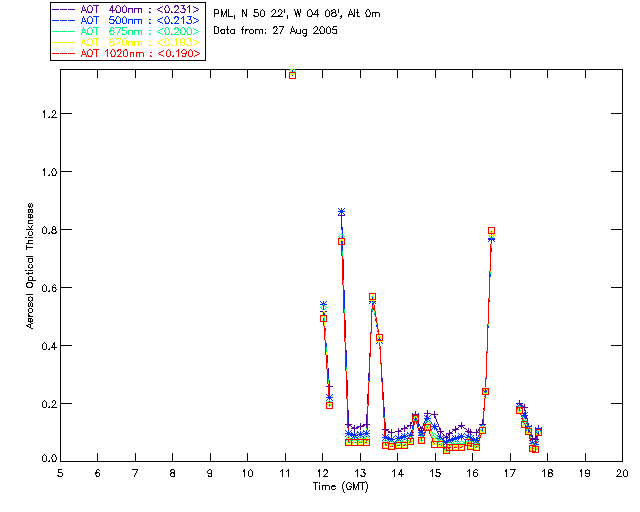Click the 0.8 y-axis tick label
This screenshot has width=640, height=512.
click(49, 230)
